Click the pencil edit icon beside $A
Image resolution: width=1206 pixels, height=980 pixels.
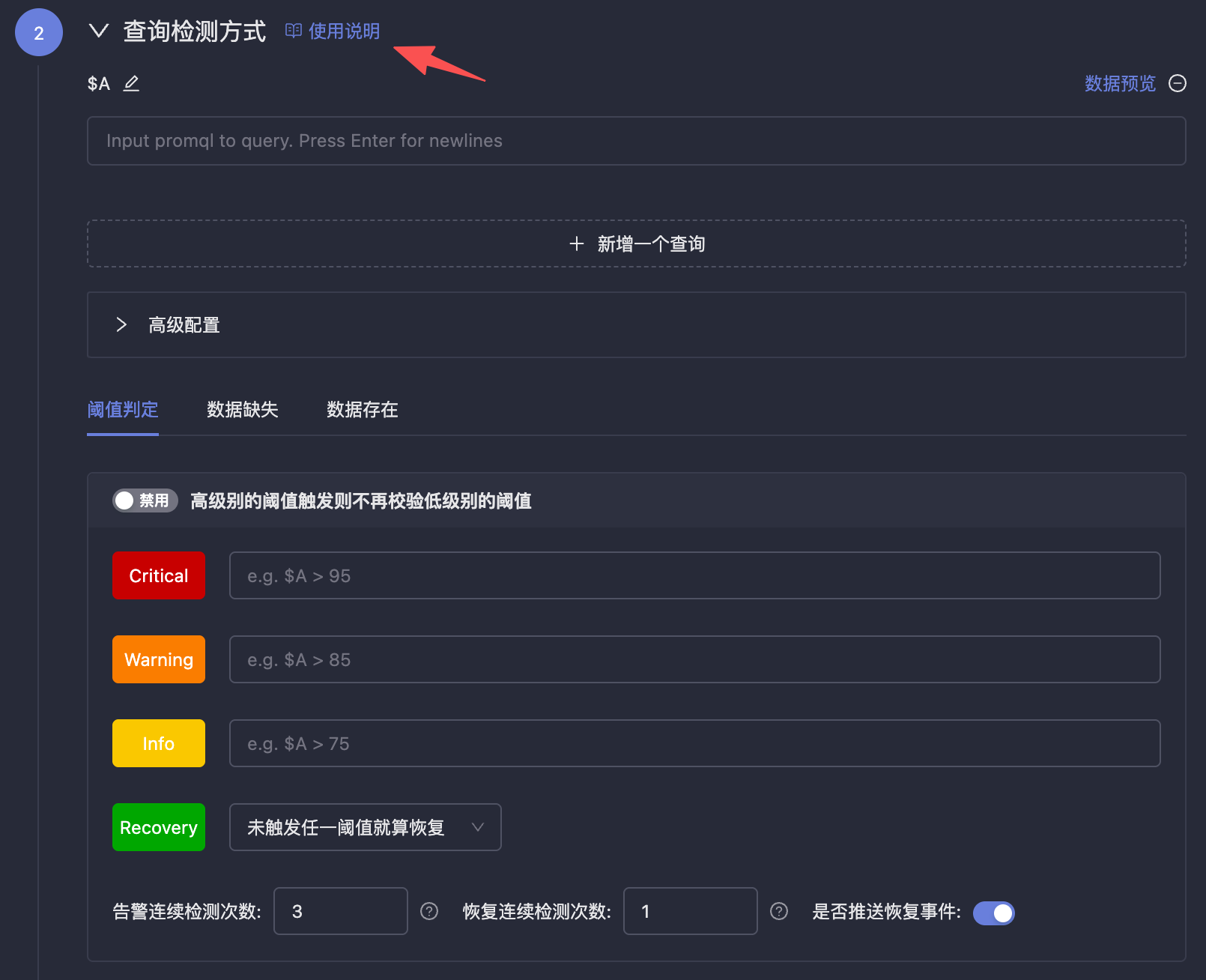point(131,83)
